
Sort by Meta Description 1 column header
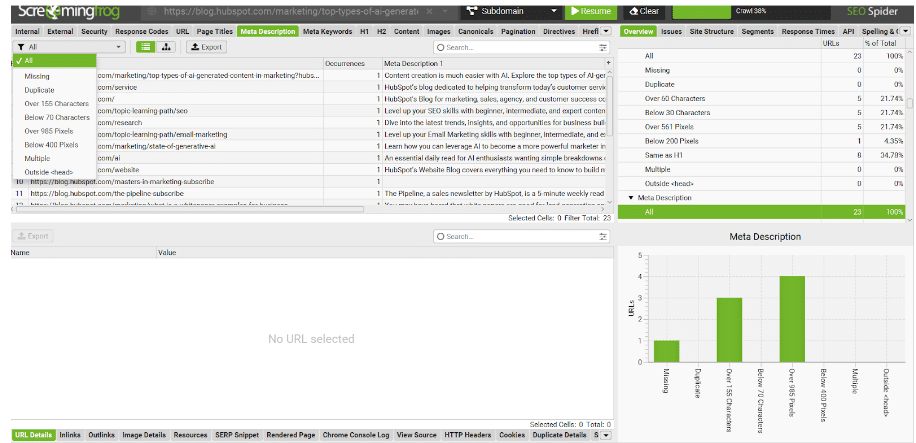[x=494, y=63]
